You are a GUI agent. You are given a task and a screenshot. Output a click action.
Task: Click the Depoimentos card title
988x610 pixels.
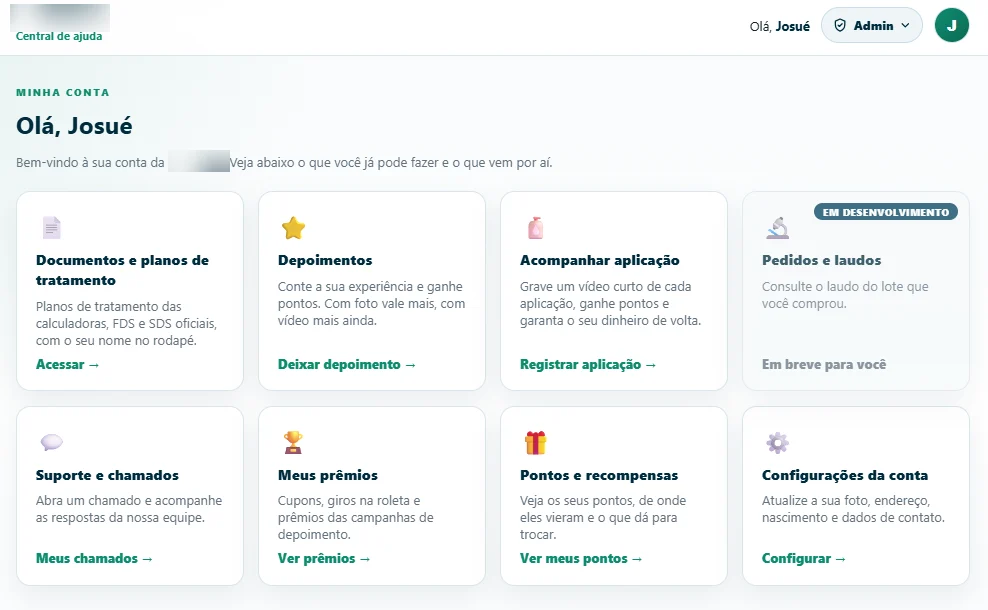(325, 260)
